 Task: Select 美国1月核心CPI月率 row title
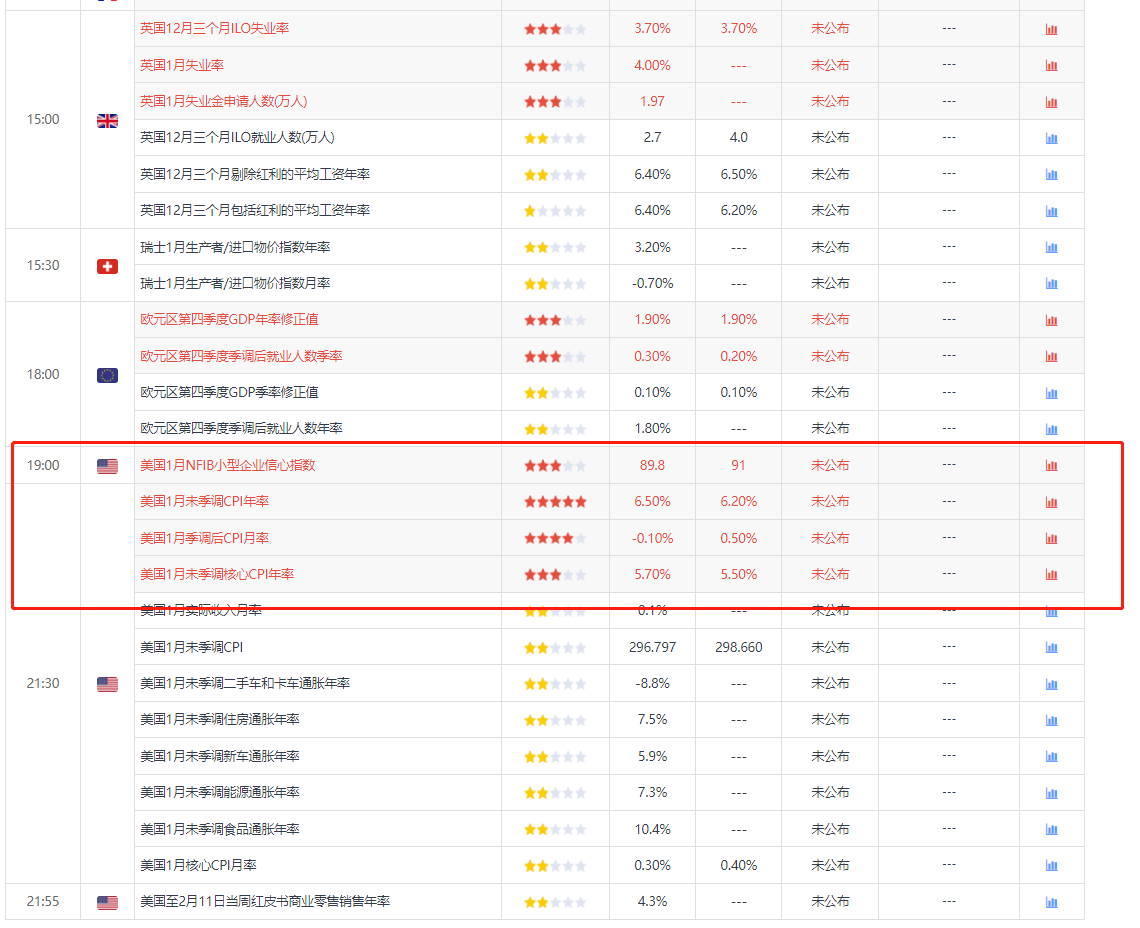(x=198, y=865)
